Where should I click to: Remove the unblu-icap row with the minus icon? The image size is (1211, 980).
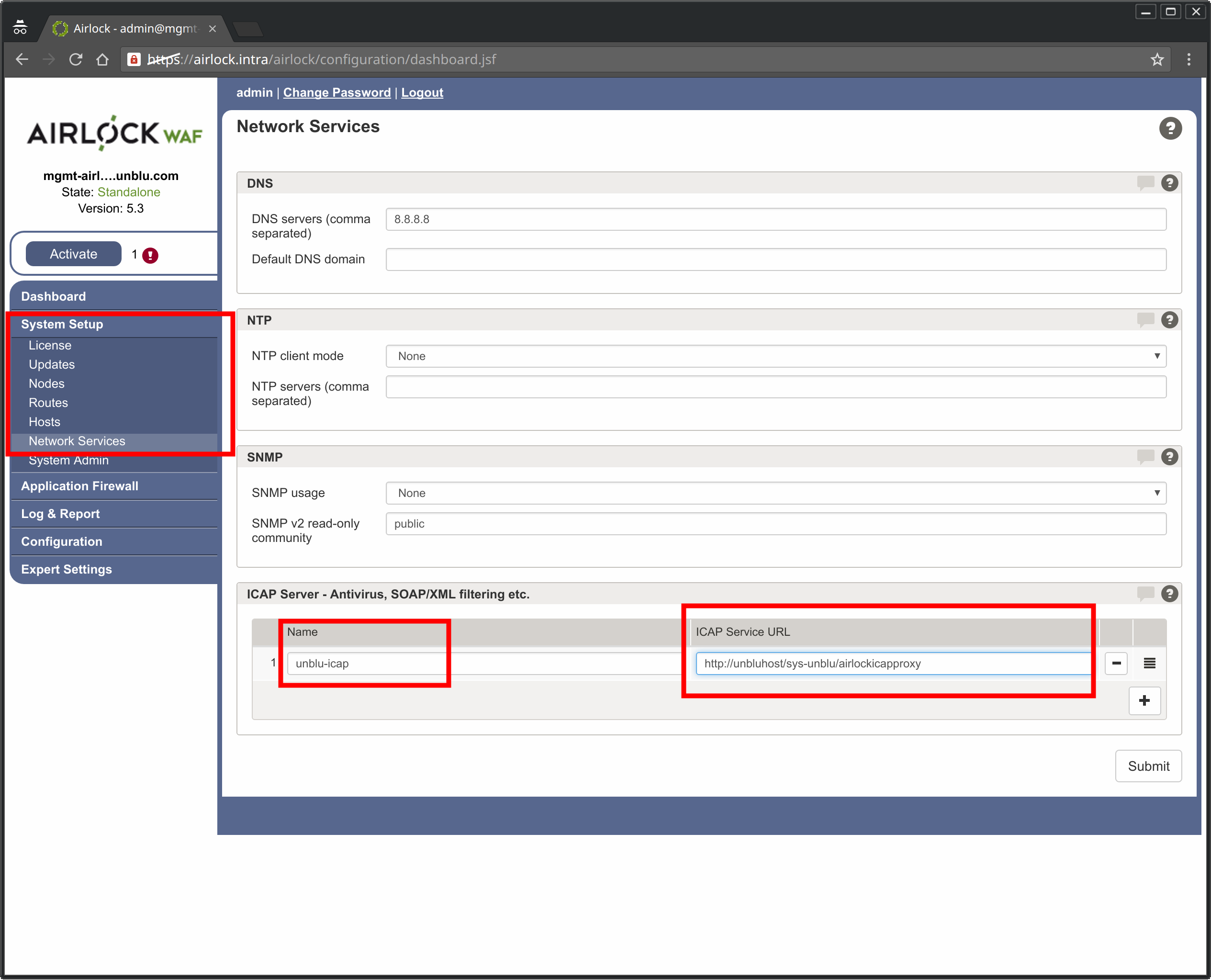[1116, 663]
